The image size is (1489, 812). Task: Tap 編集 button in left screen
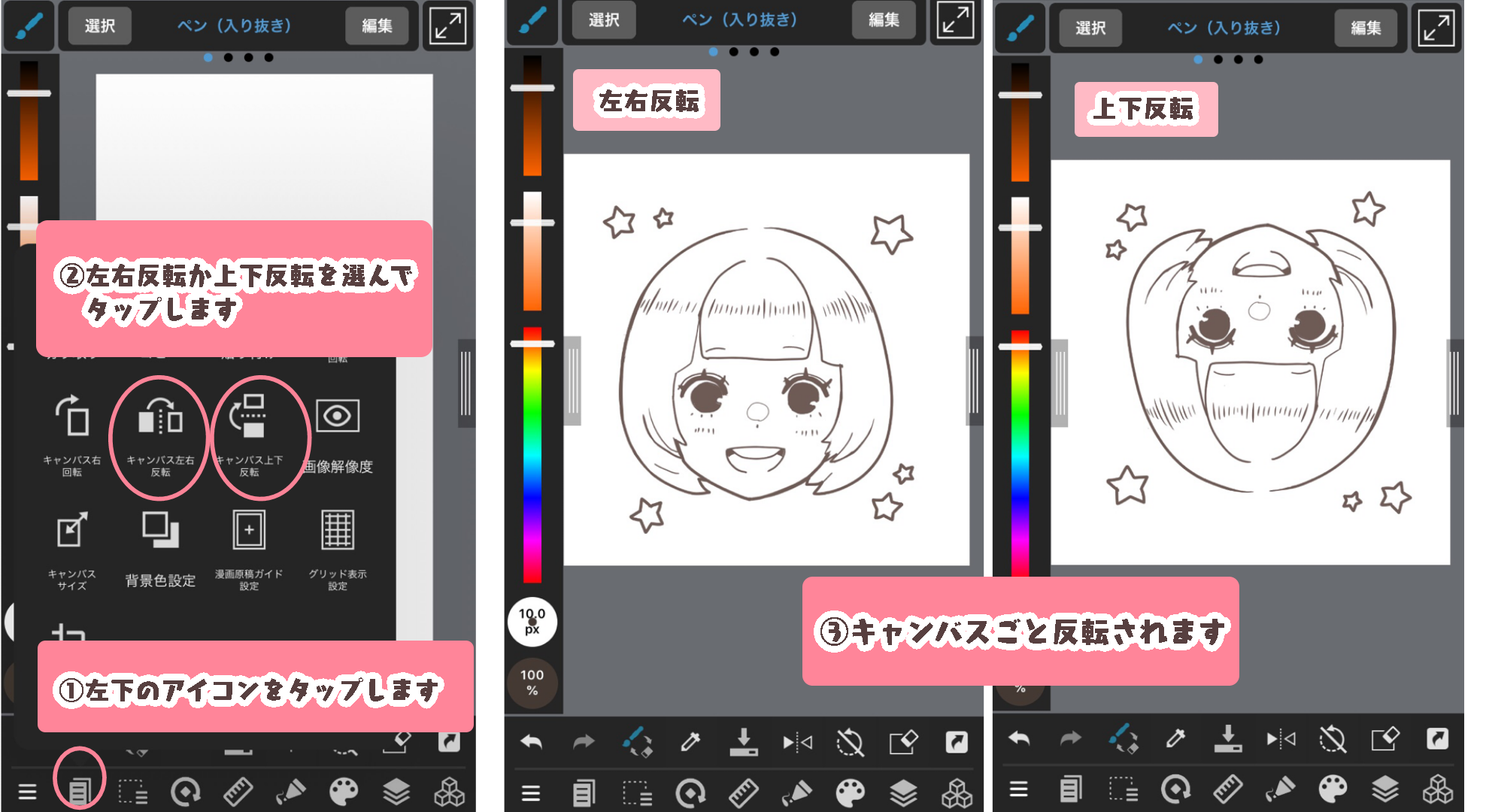377,26
